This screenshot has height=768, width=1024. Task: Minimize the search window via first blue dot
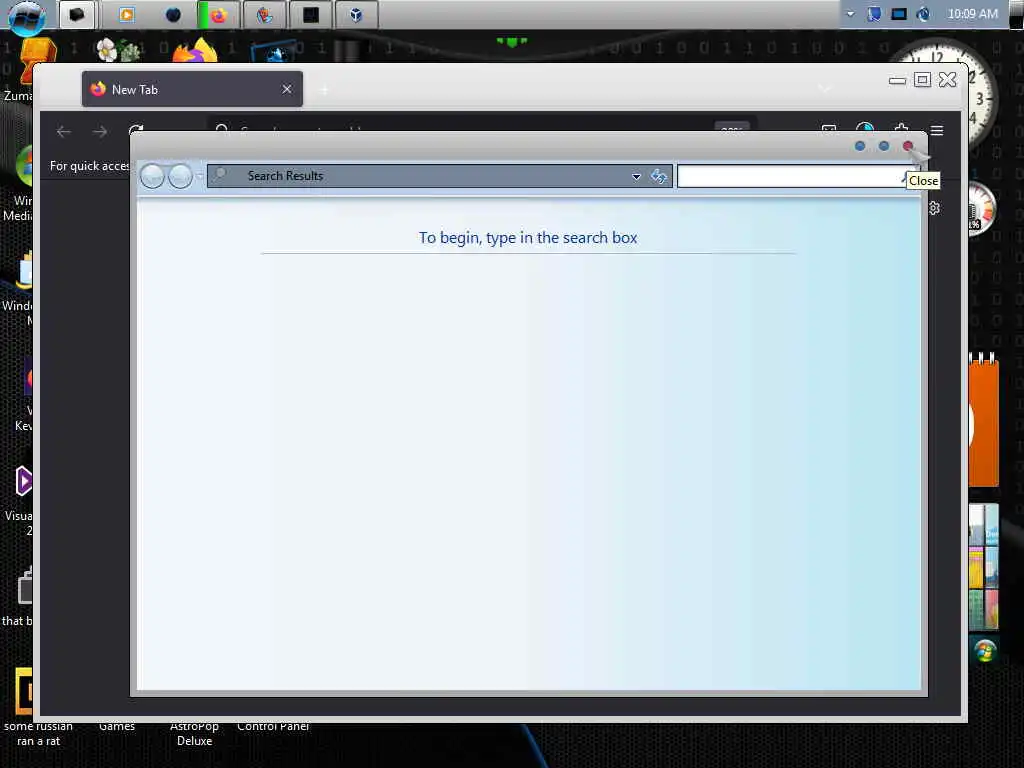pos(860,146)
